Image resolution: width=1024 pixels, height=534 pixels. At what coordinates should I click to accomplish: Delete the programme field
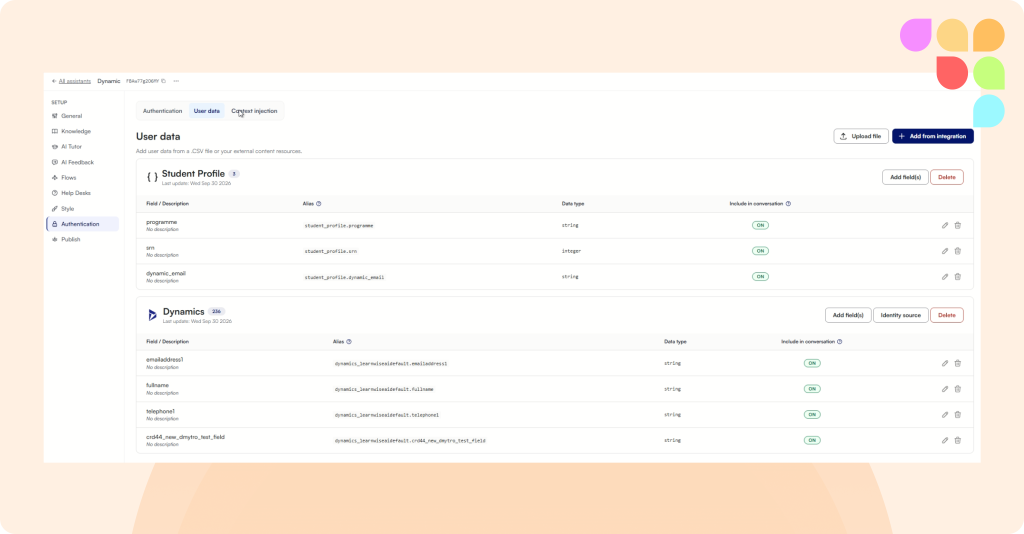point(958,225)
